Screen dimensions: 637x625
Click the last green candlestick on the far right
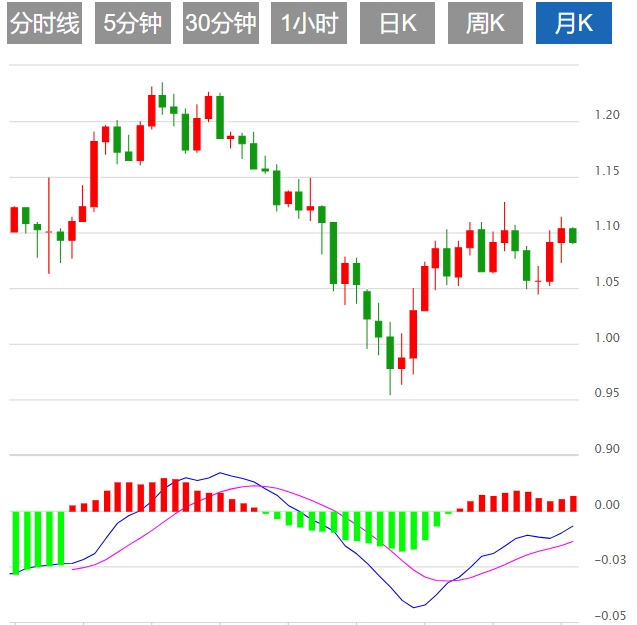coord(573,235)
